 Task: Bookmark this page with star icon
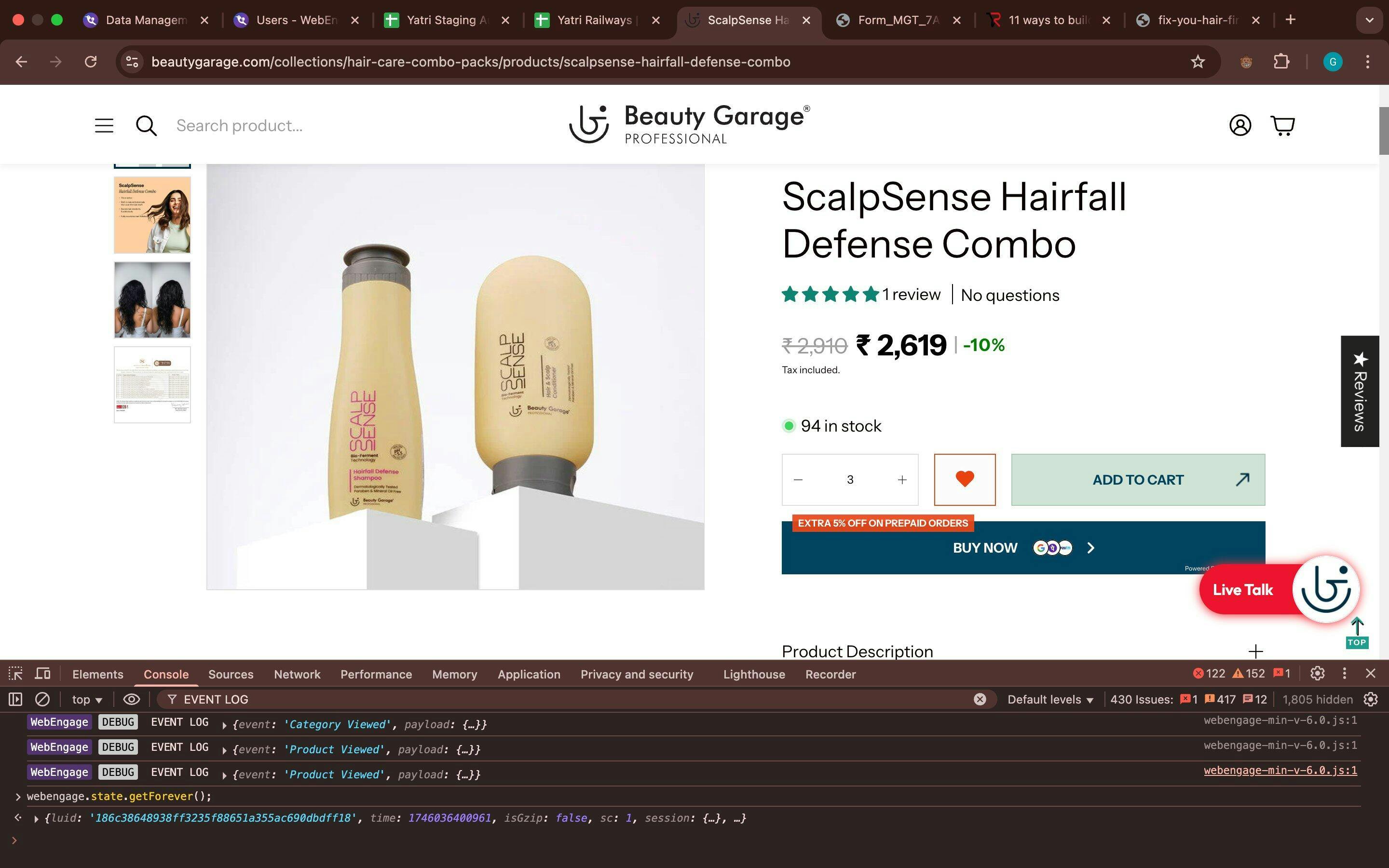(x=1198, y=61)
